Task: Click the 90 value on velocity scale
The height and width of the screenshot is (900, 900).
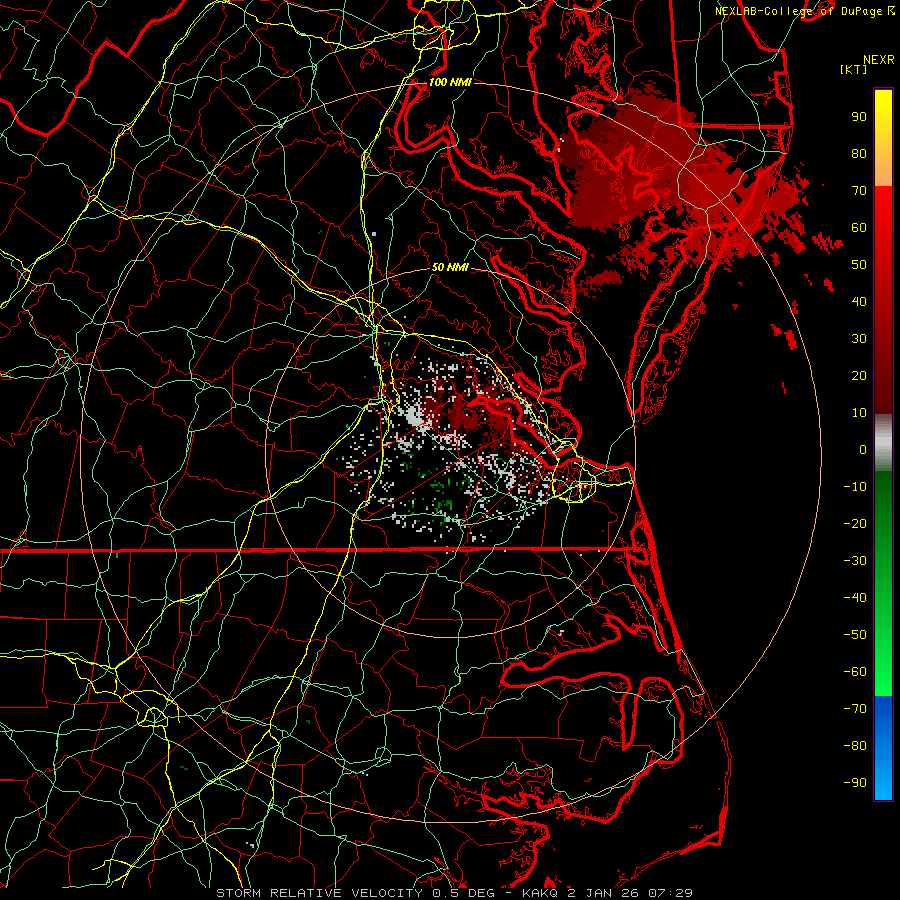Action: click(x=859, y=117)
